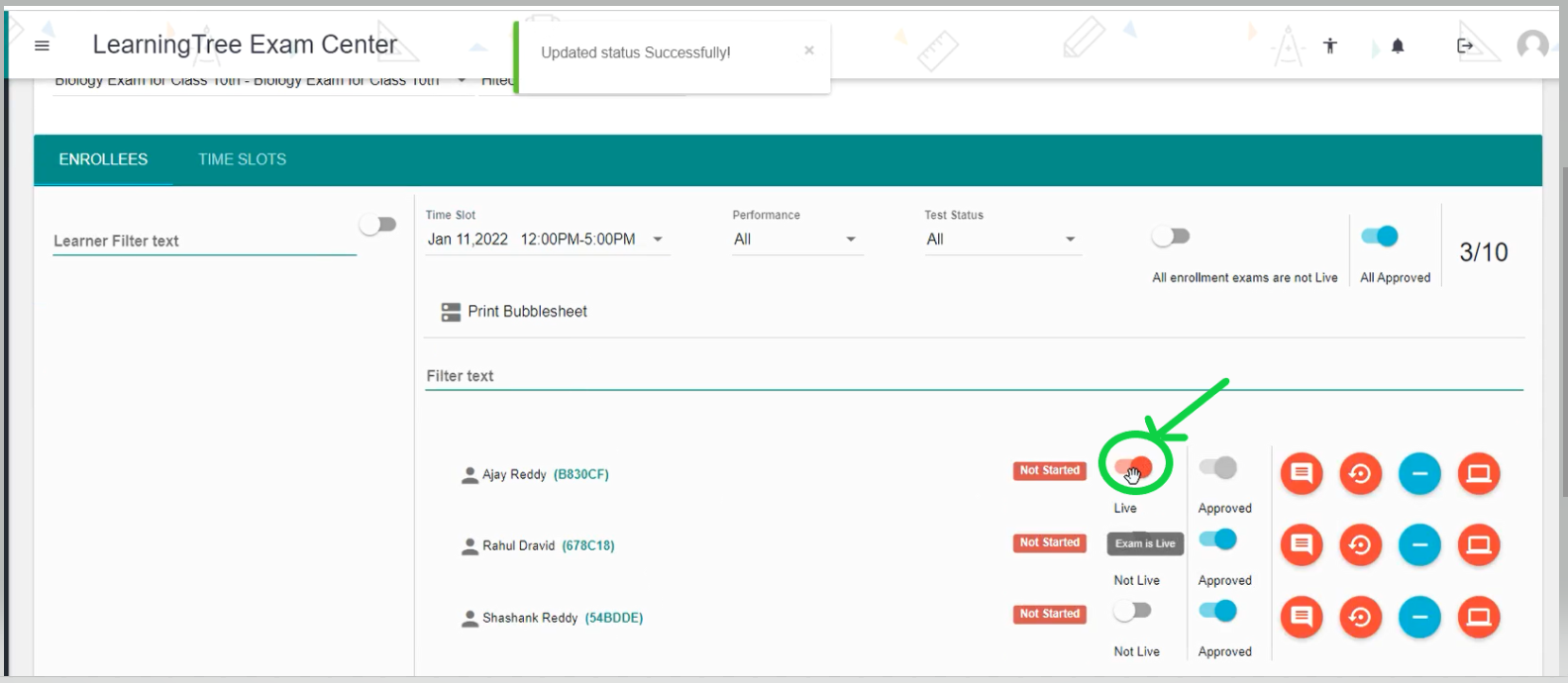1568x683 pixels.
Task: Enable all enrollment exams live toggle
Action: tap(1170, 237)
